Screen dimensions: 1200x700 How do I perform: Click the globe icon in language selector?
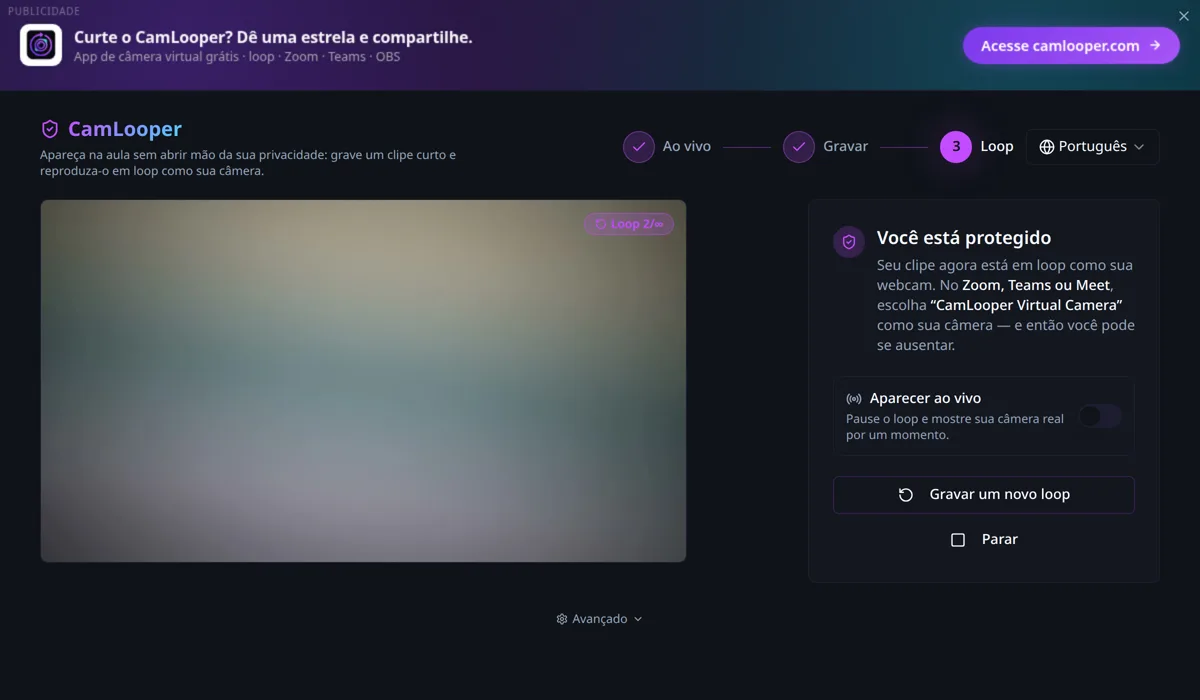pos(1047,147)
